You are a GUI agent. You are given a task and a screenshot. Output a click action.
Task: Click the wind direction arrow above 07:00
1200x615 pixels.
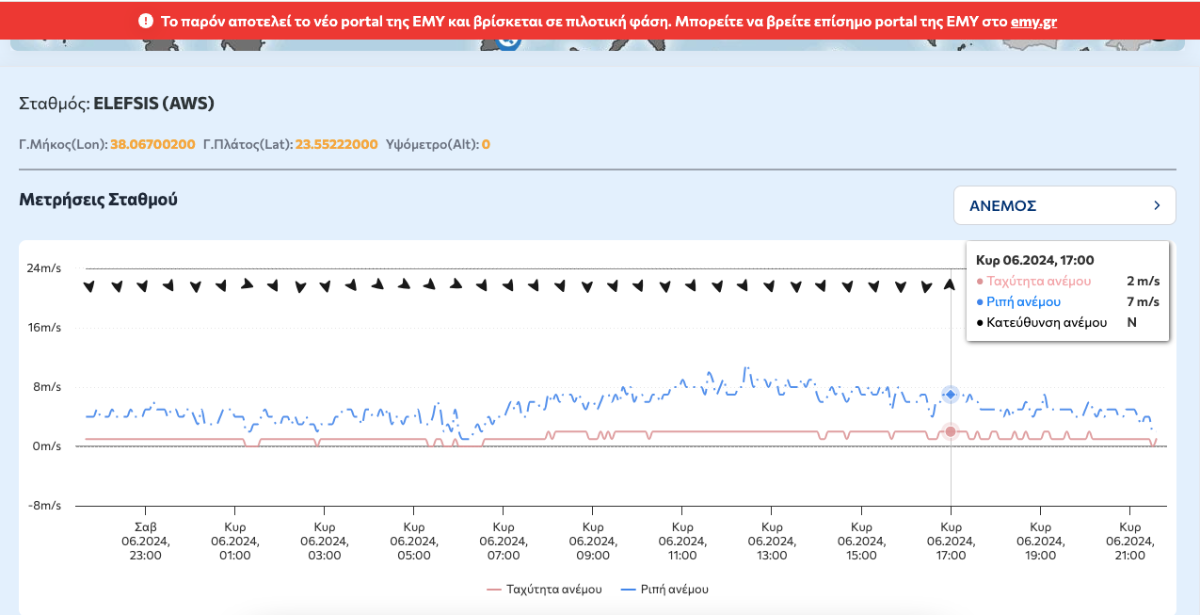tap(507, 285)
